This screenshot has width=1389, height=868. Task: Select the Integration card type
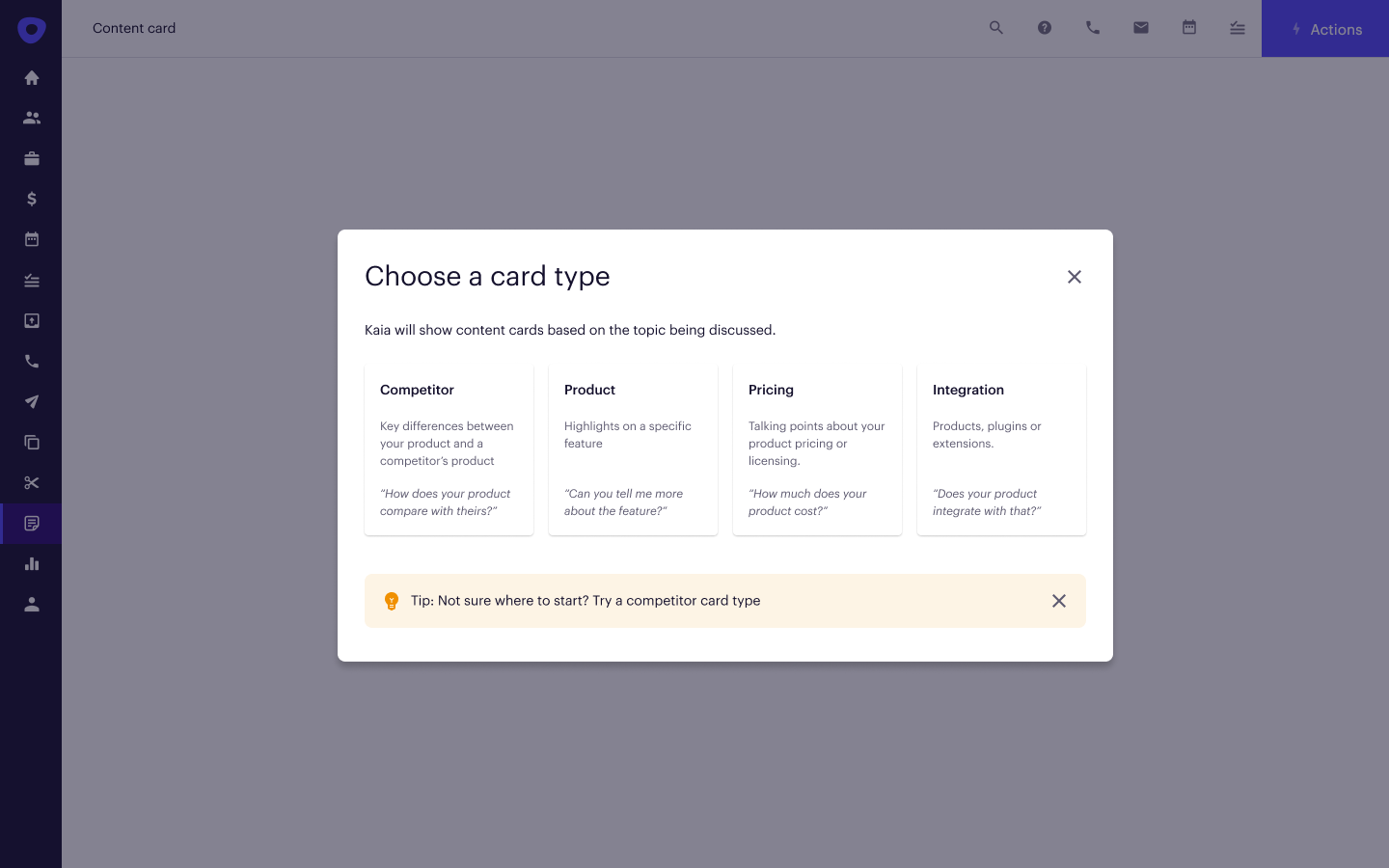coord(1001,449)
